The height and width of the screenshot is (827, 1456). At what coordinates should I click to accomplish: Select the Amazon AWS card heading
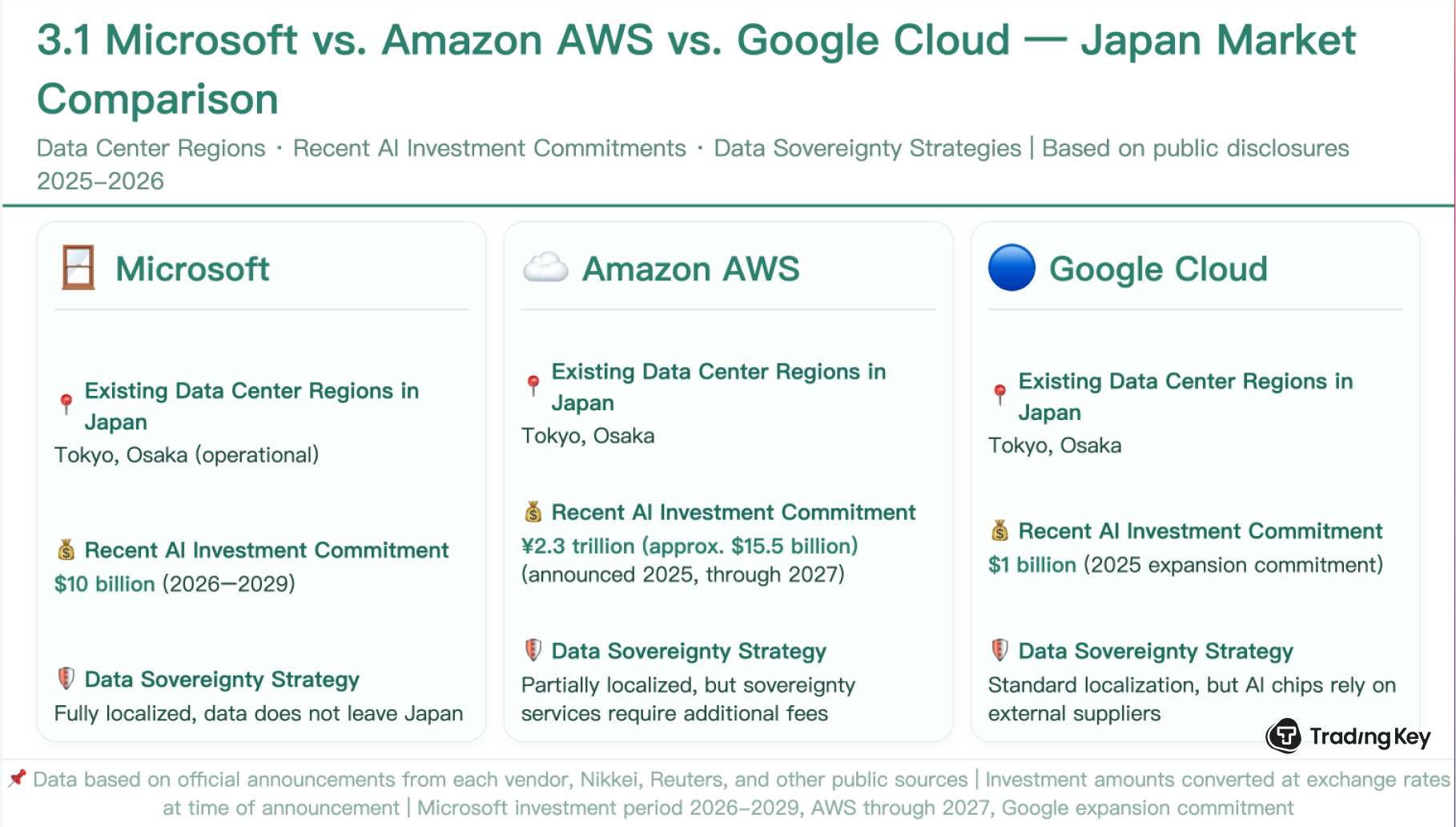click(690, 268)
